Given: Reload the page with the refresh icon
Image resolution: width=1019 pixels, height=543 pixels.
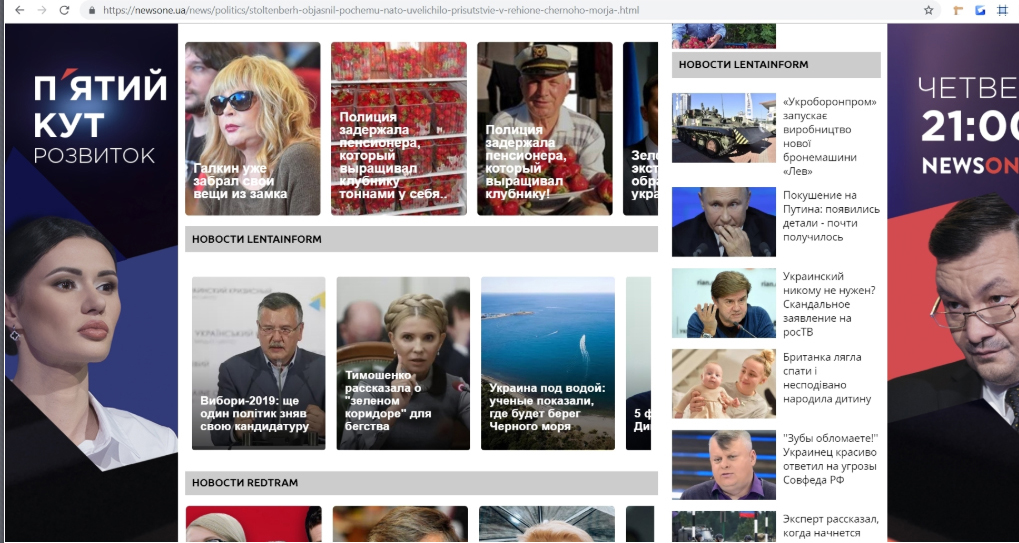Looking at the screenshot, I should pyautogui.click(x=64, y=10).
